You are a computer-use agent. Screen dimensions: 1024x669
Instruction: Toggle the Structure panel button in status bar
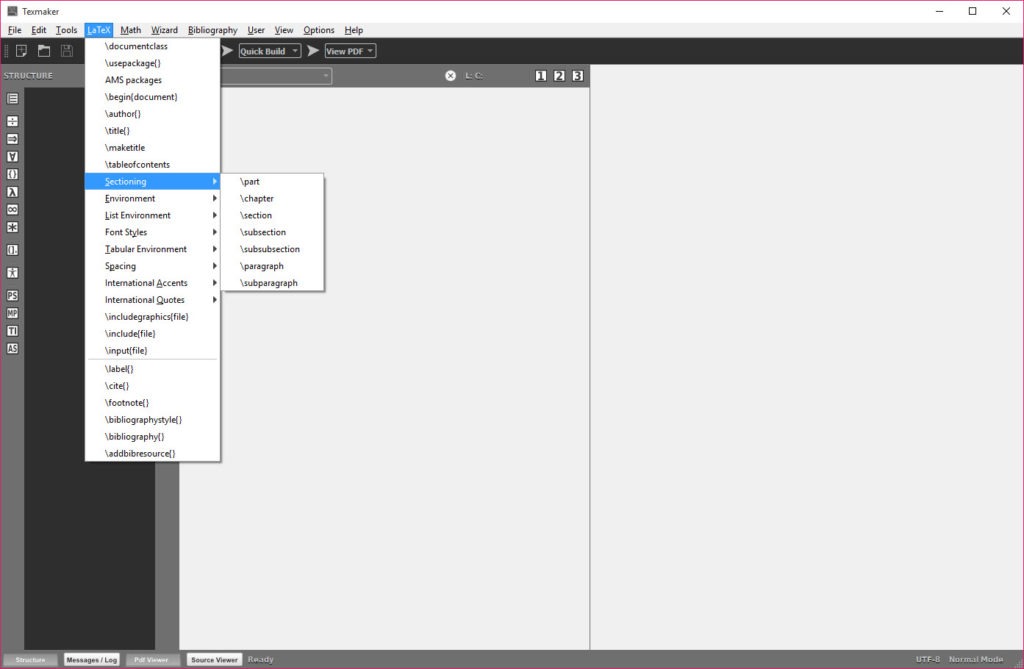(x=30, y=660)
